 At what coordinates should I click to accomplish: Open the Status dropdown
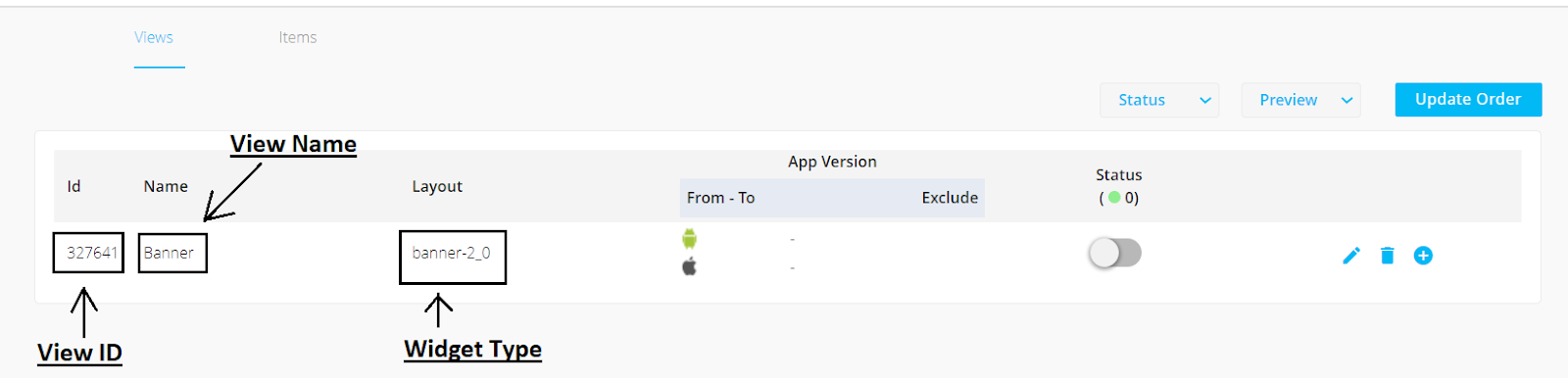(x=1159, y=100)
